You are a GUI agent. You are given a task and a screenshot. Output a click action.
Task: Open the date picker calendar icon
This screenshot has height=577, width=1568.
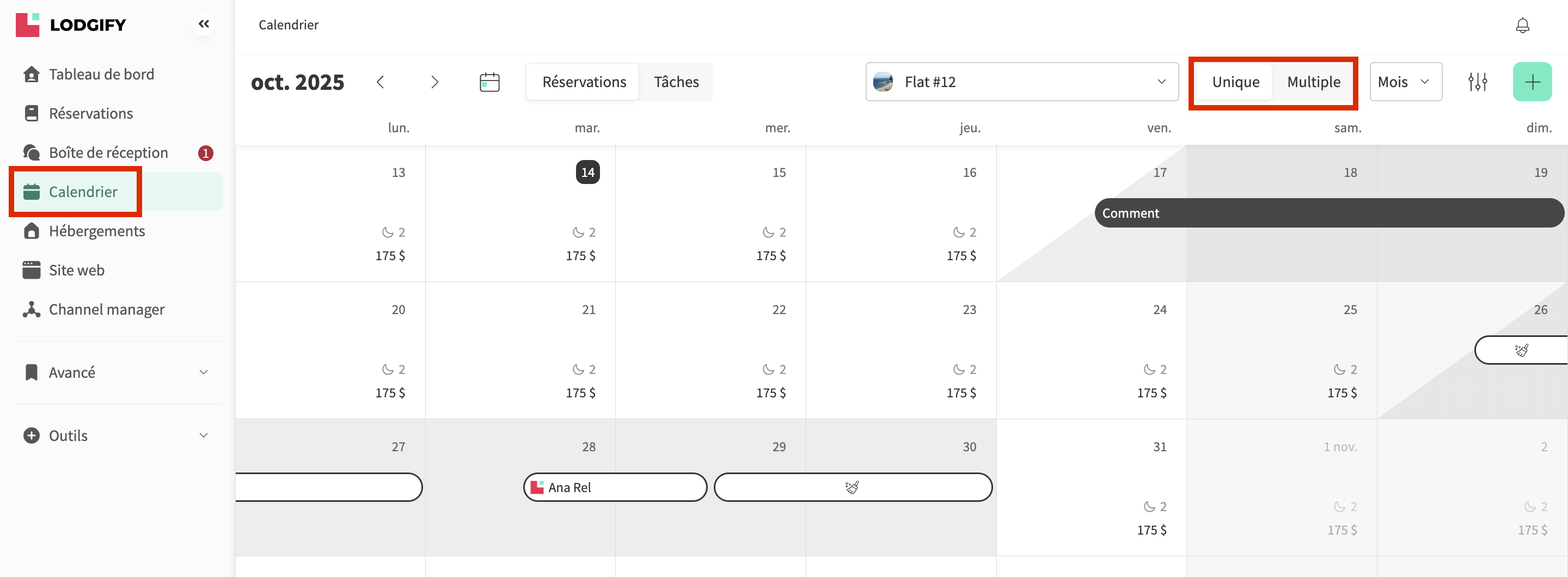[x=489, y=82]
